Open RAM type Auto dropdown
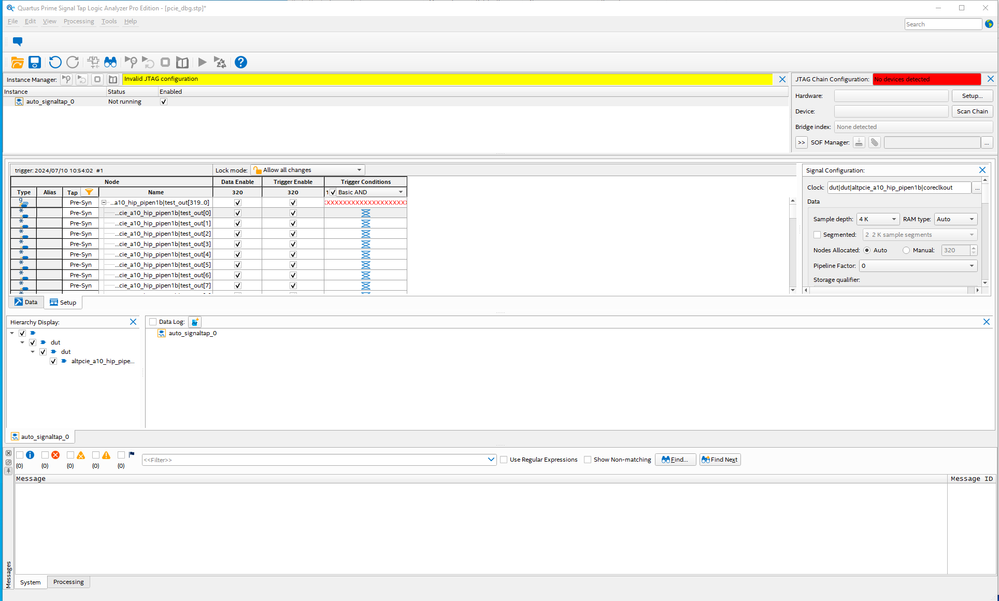The width and height of the screenshot is (999, 601). click(x=955, y=219)
